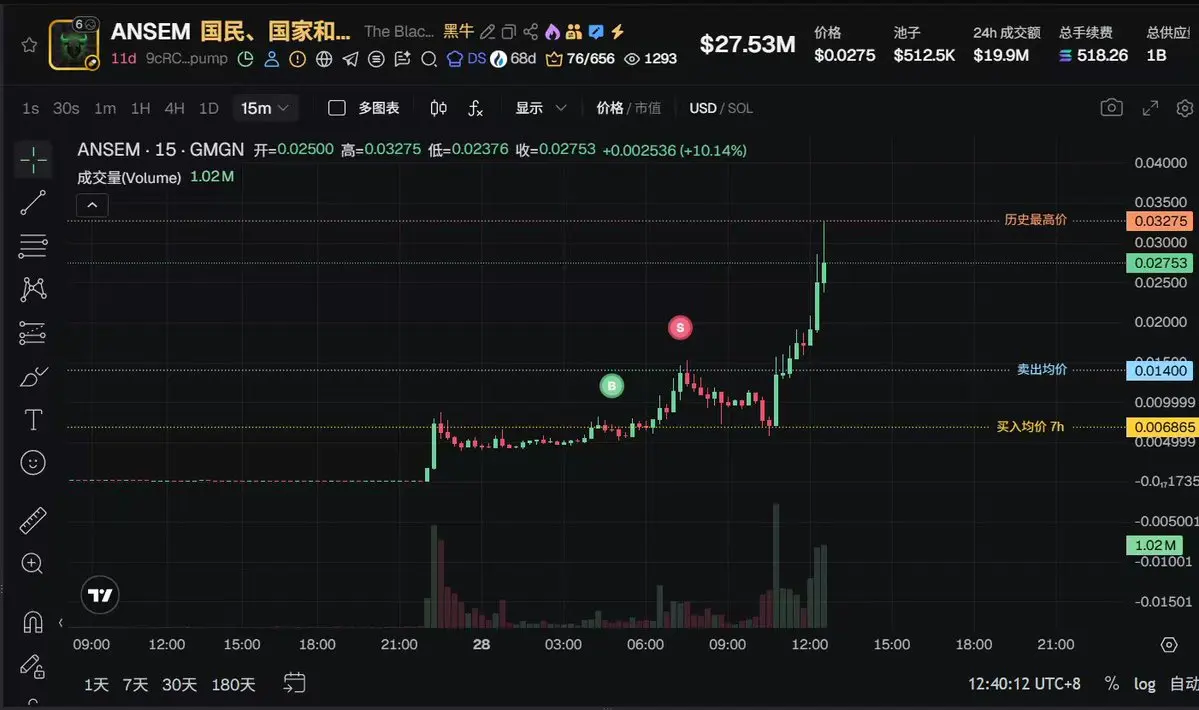
Task: Open forecasting position tools
Action: [33, 333]
